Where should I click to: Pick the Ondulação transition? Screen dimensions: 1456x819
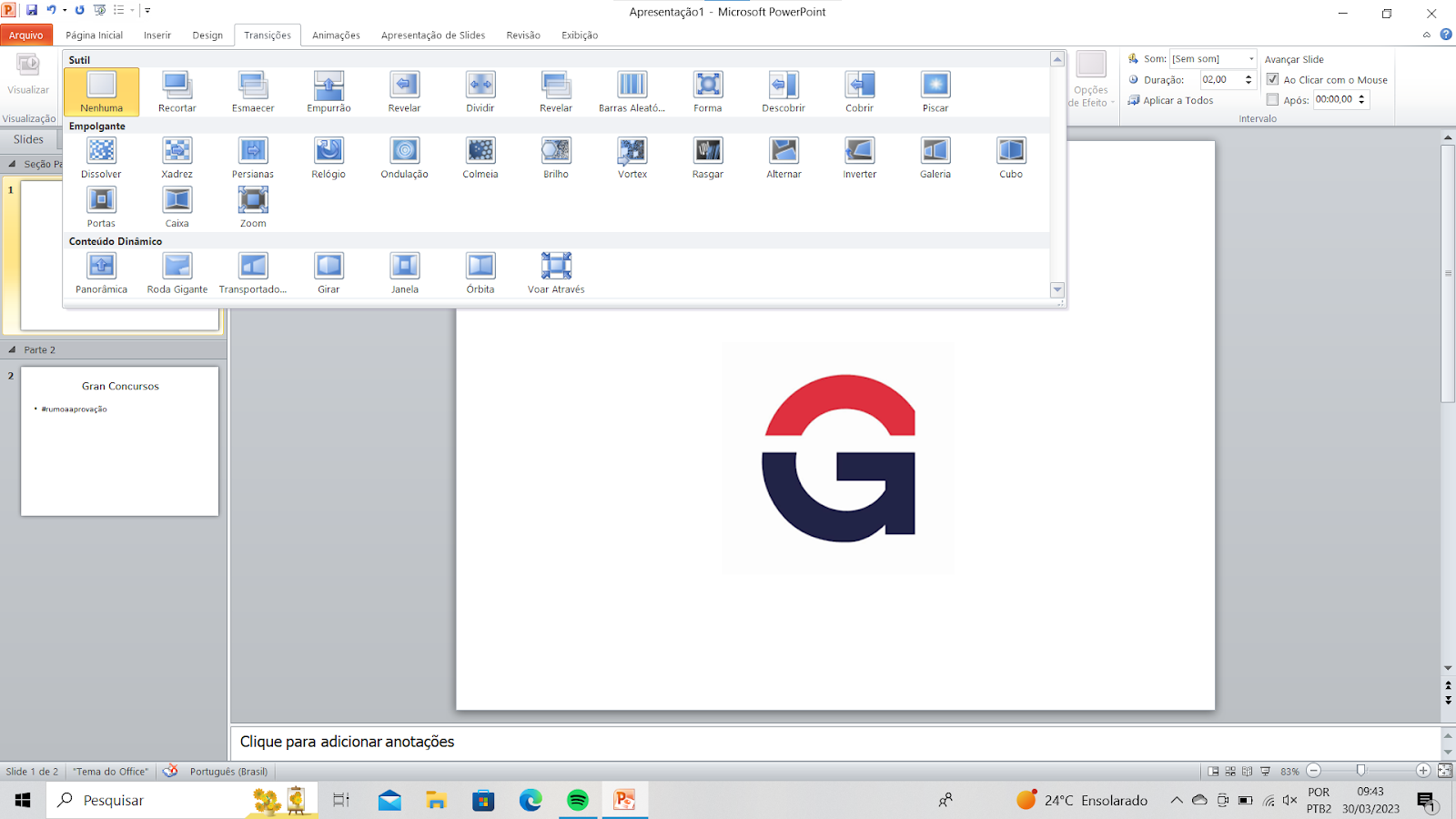click(x=404, y=158)
